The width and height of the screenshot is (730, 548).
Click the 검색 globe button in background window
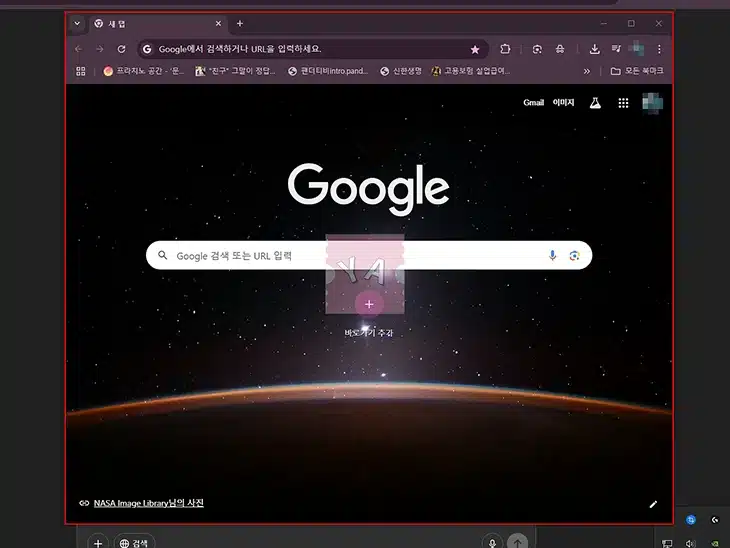point(134,543)
